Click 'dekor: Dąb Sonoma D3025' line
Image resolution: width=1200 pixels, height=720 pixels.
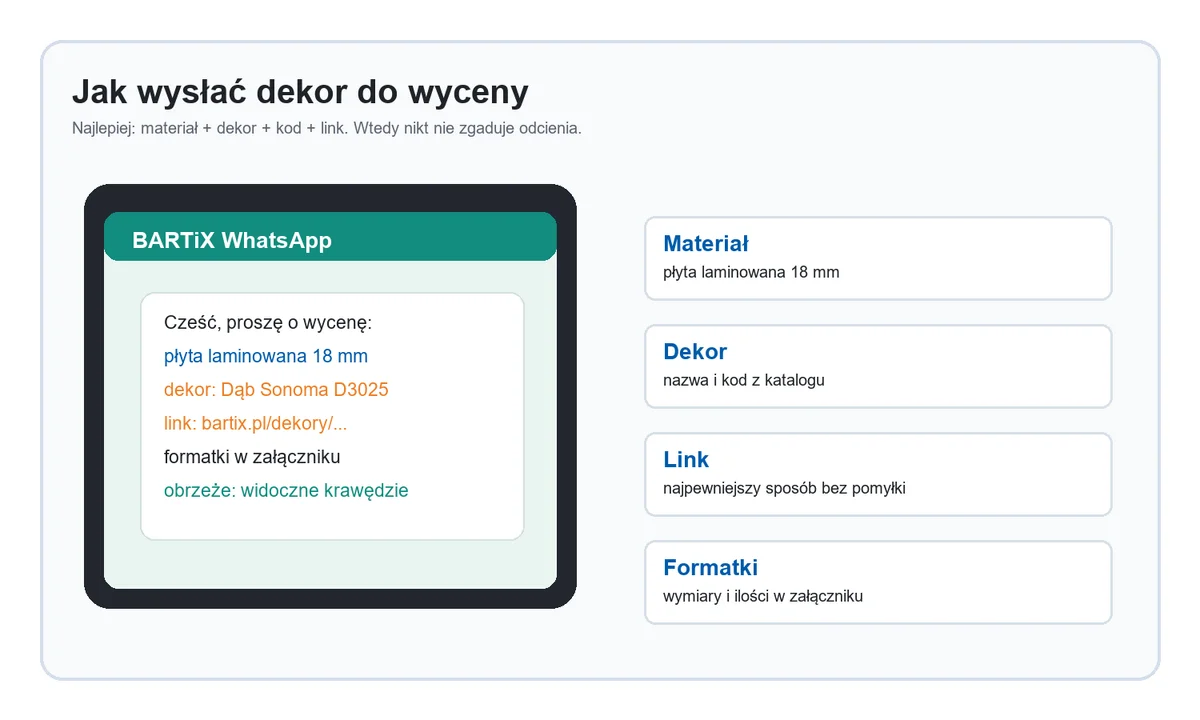(276, 390)
